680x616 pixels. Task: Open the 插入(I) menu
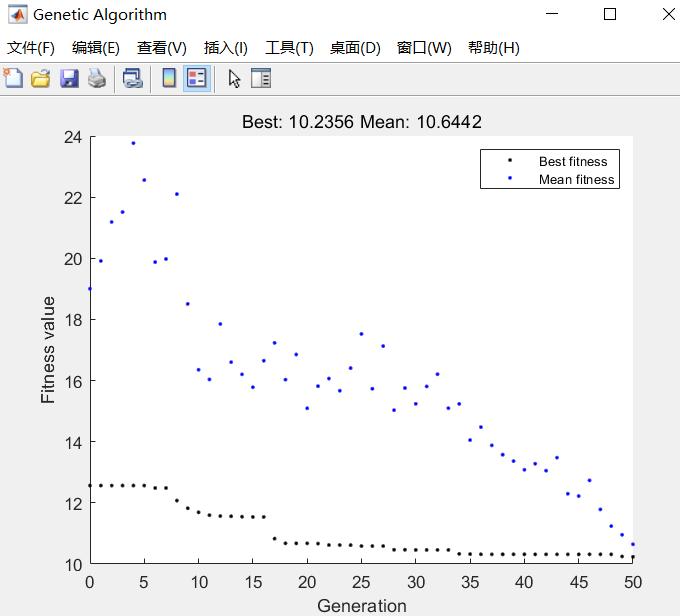coord(226,47)
